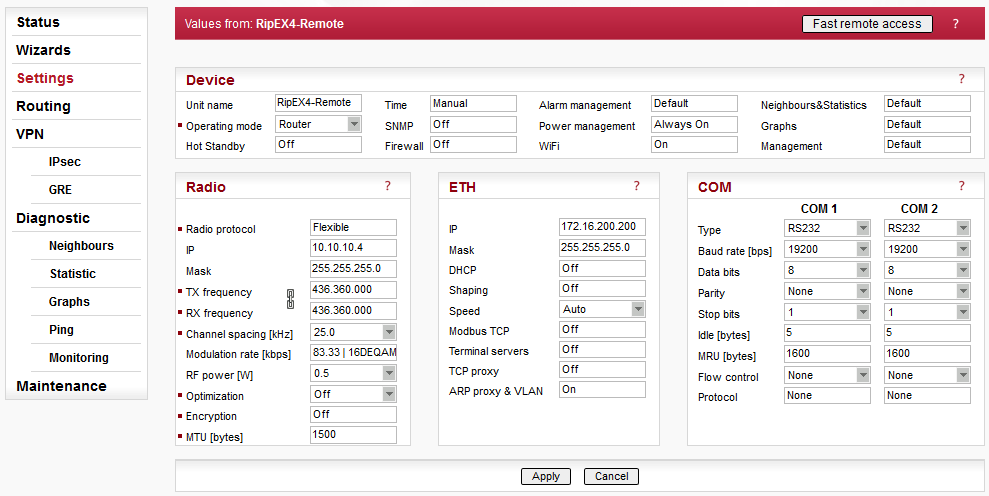Click the Cancel button

[x=611, y=476]
